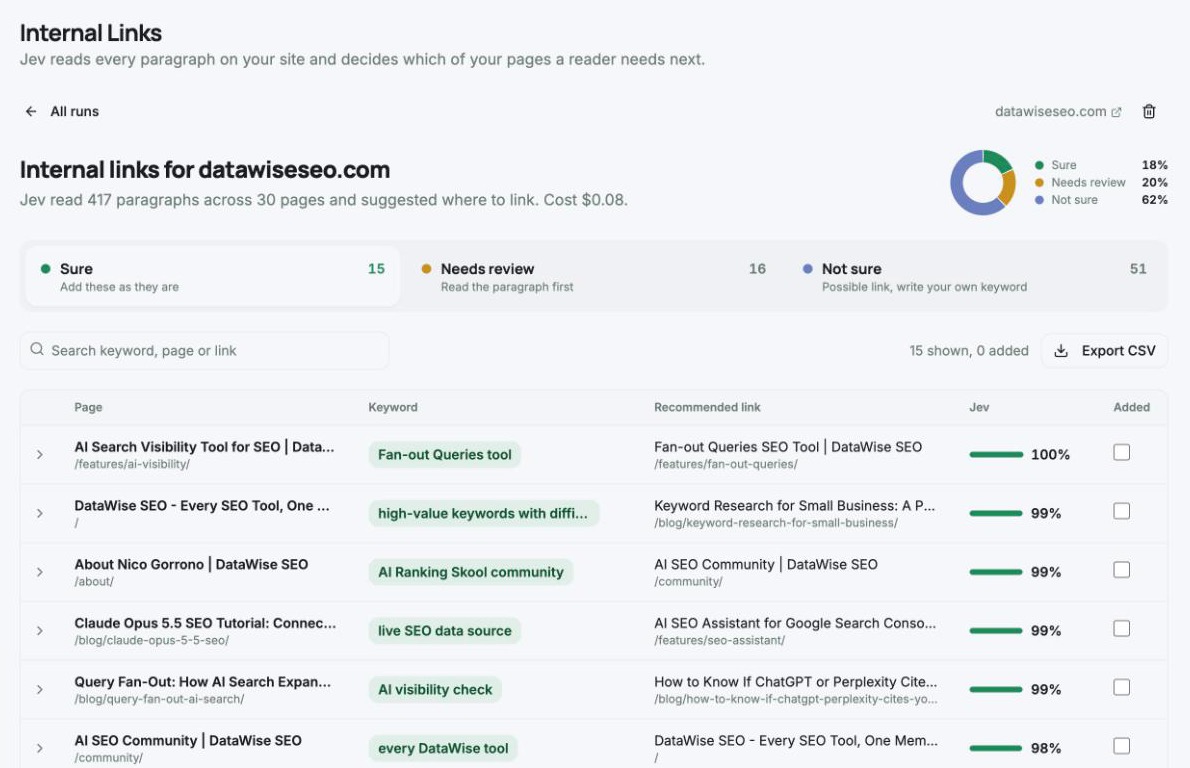Screen dimensions: 1190x768
Task: Click the Export CSV button
Action: point(1104,351)
